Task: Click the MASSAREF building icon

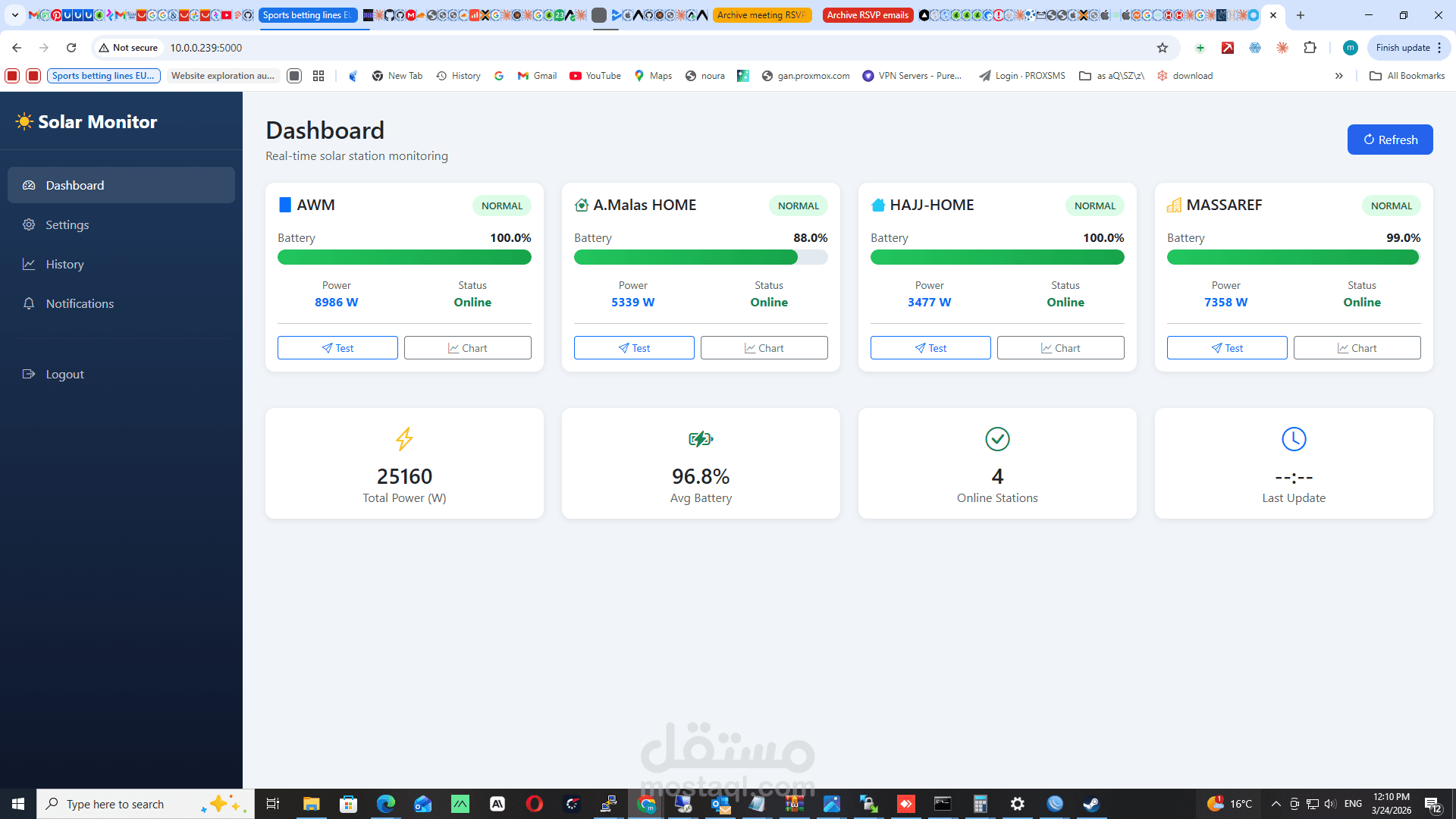Action: pyautogui.click(x=1174, y=205)
